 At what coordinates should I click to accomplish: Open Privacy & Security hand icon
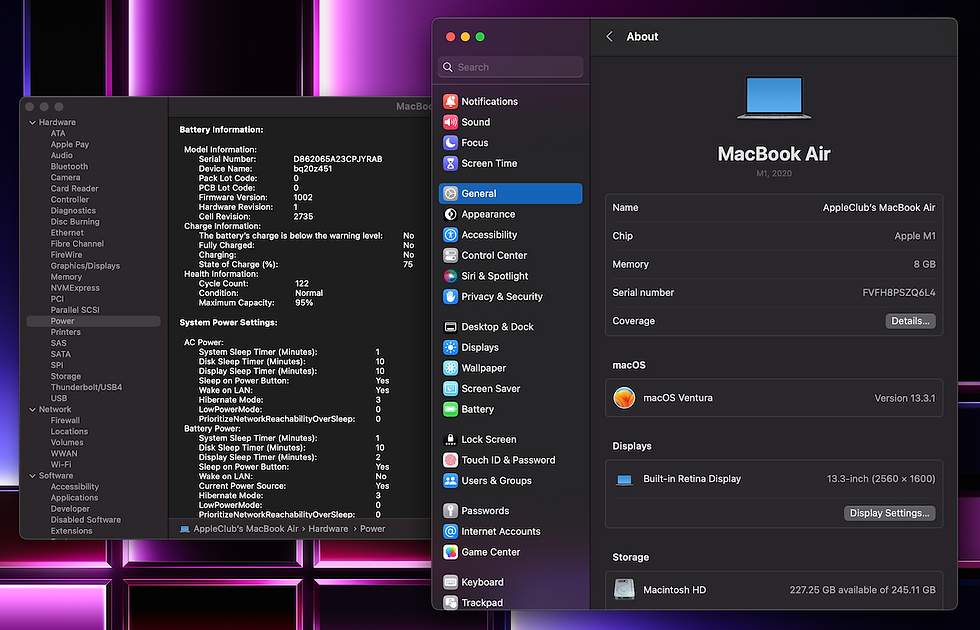coord(450,297)
